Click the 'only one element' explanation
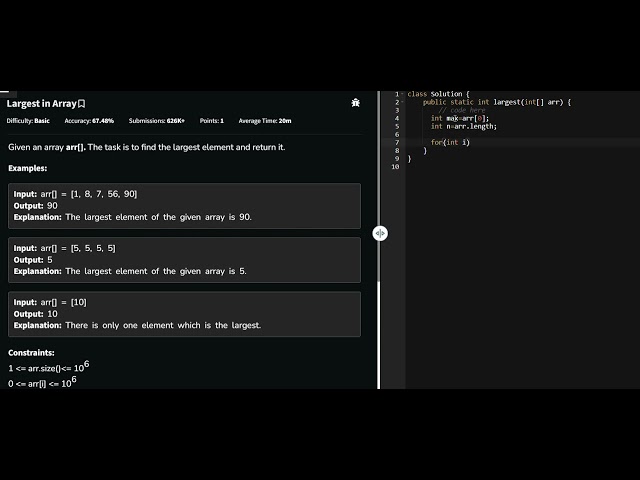640x480 pixels. (137, 325)
